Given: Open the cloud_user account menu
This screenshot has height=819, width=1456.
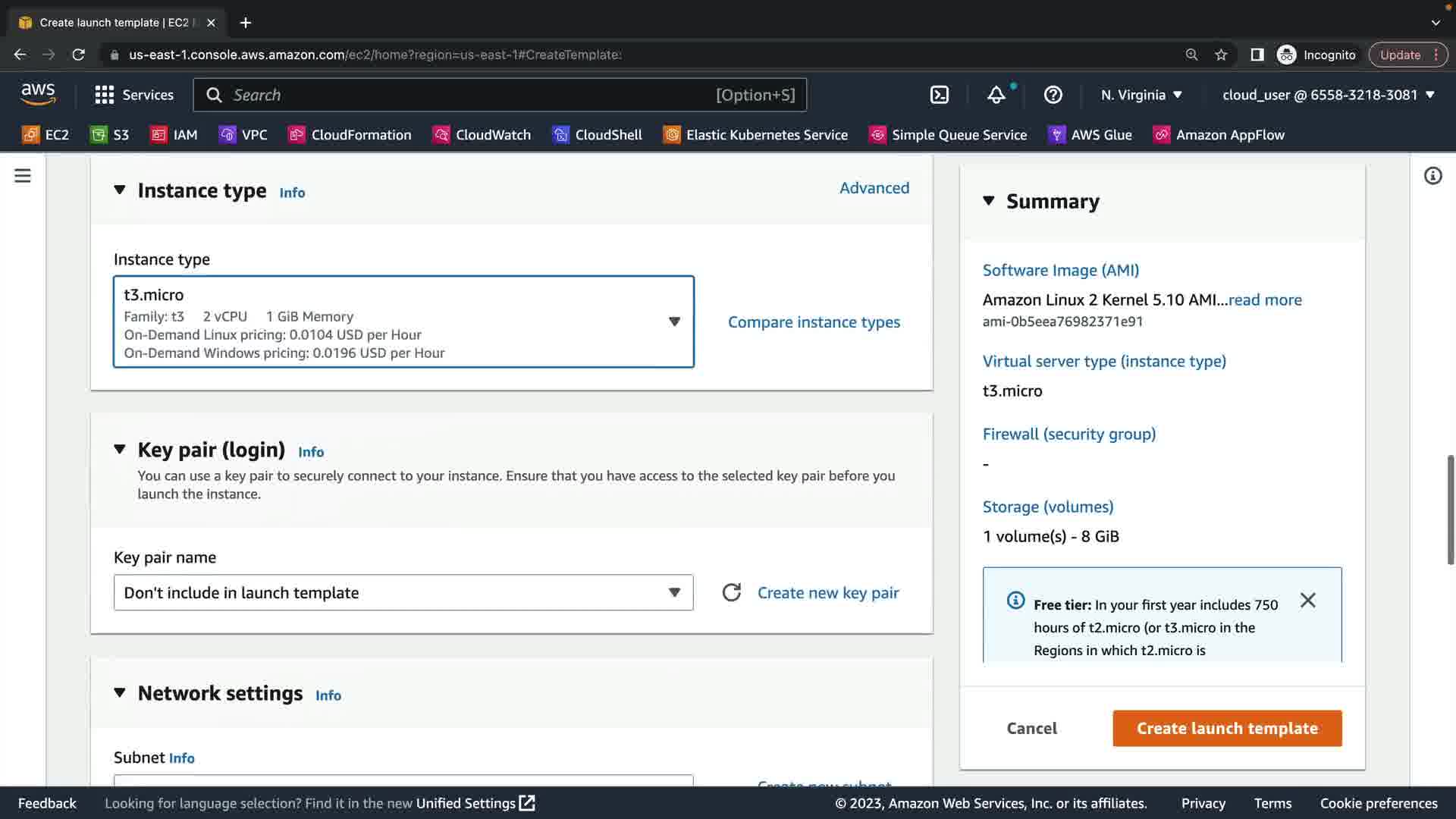Looking at the screenshot, I should (x=1328, y=95).
